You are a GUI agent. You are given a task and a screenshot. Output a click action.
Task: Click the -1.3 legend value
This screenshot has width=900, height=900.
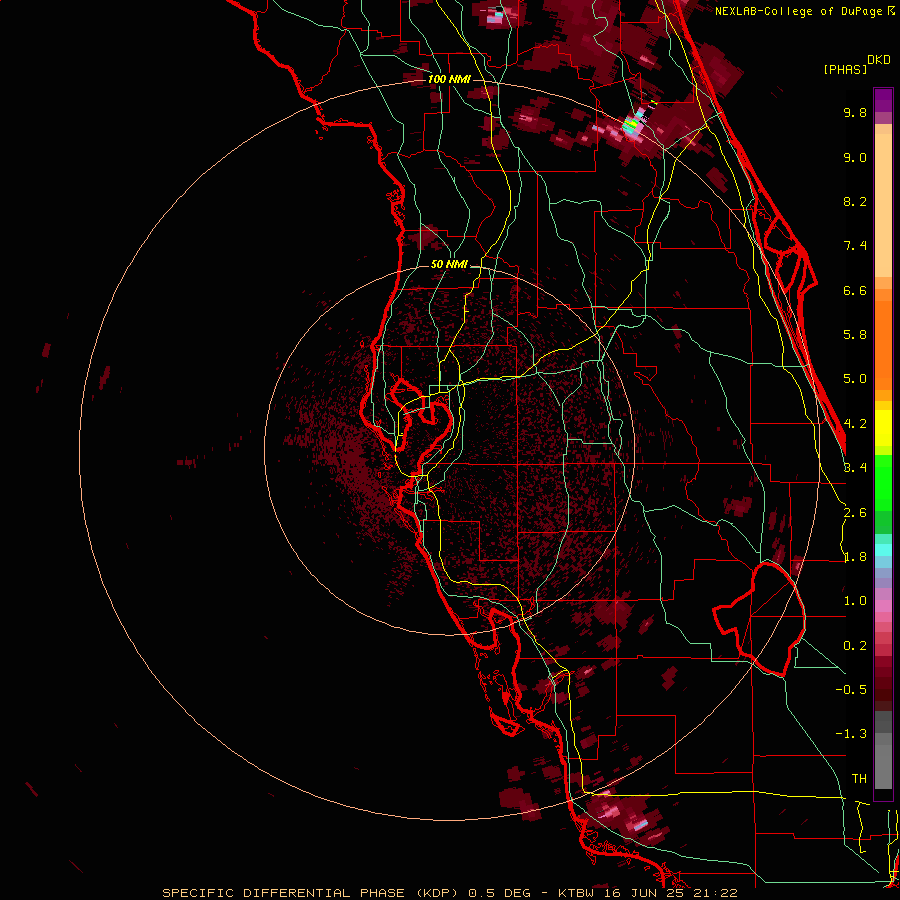point(851,734)
